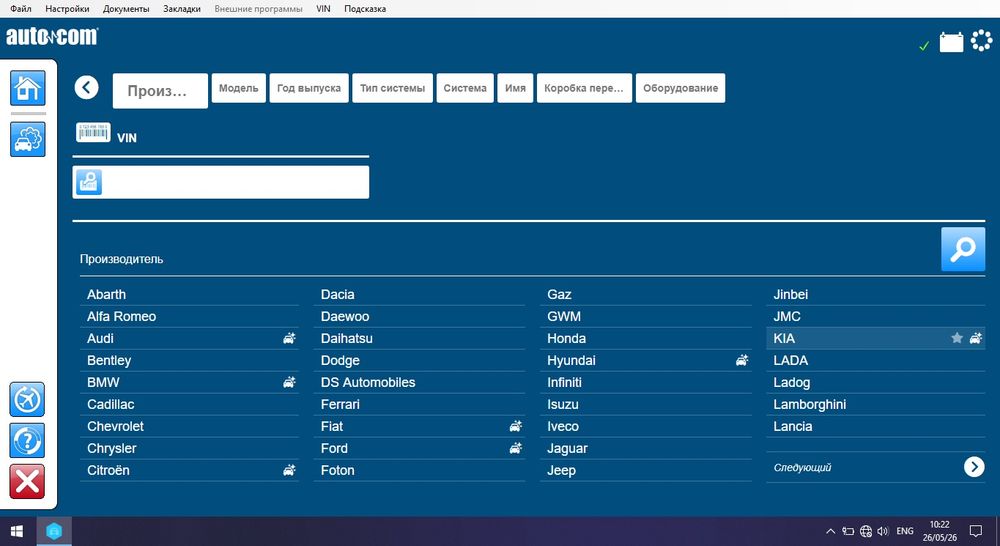Select the Произ... manufacturer tab

160,91
